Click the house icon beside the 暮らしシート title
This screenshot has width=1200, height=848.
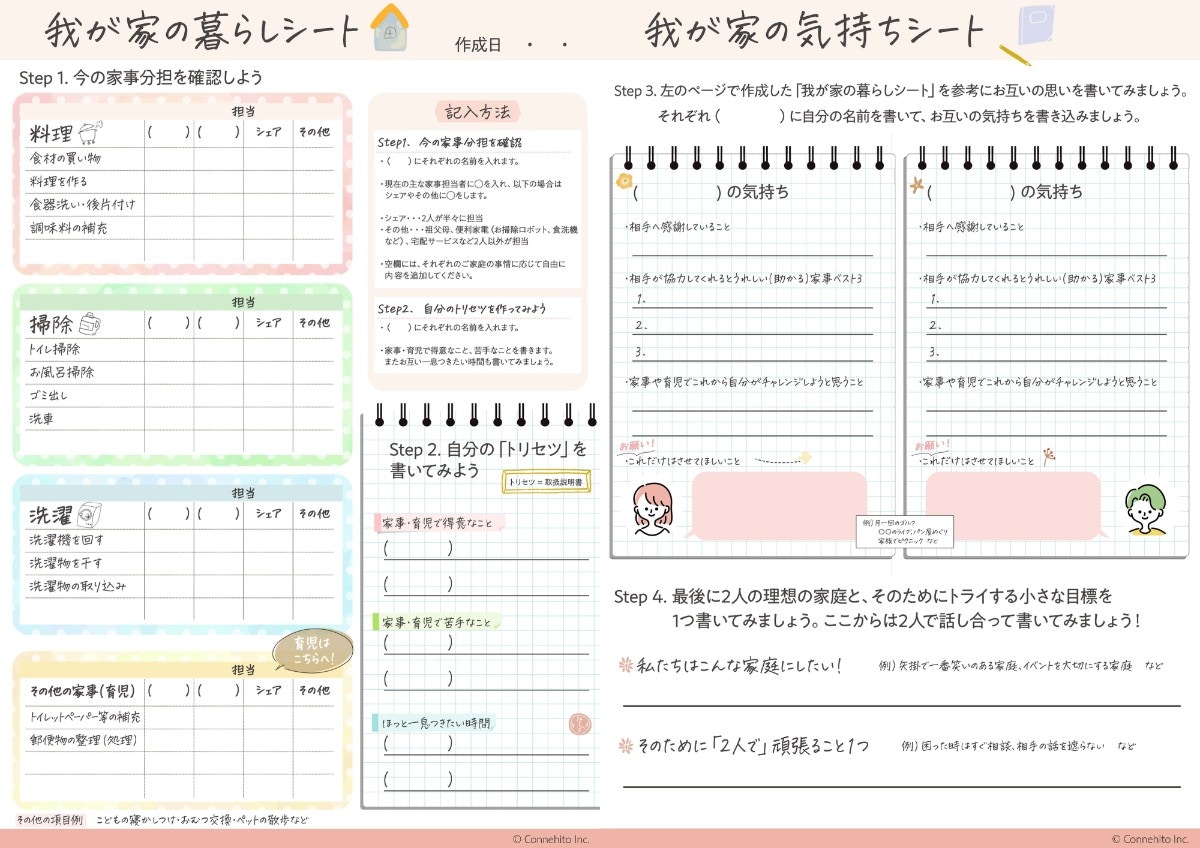point(389,27)
